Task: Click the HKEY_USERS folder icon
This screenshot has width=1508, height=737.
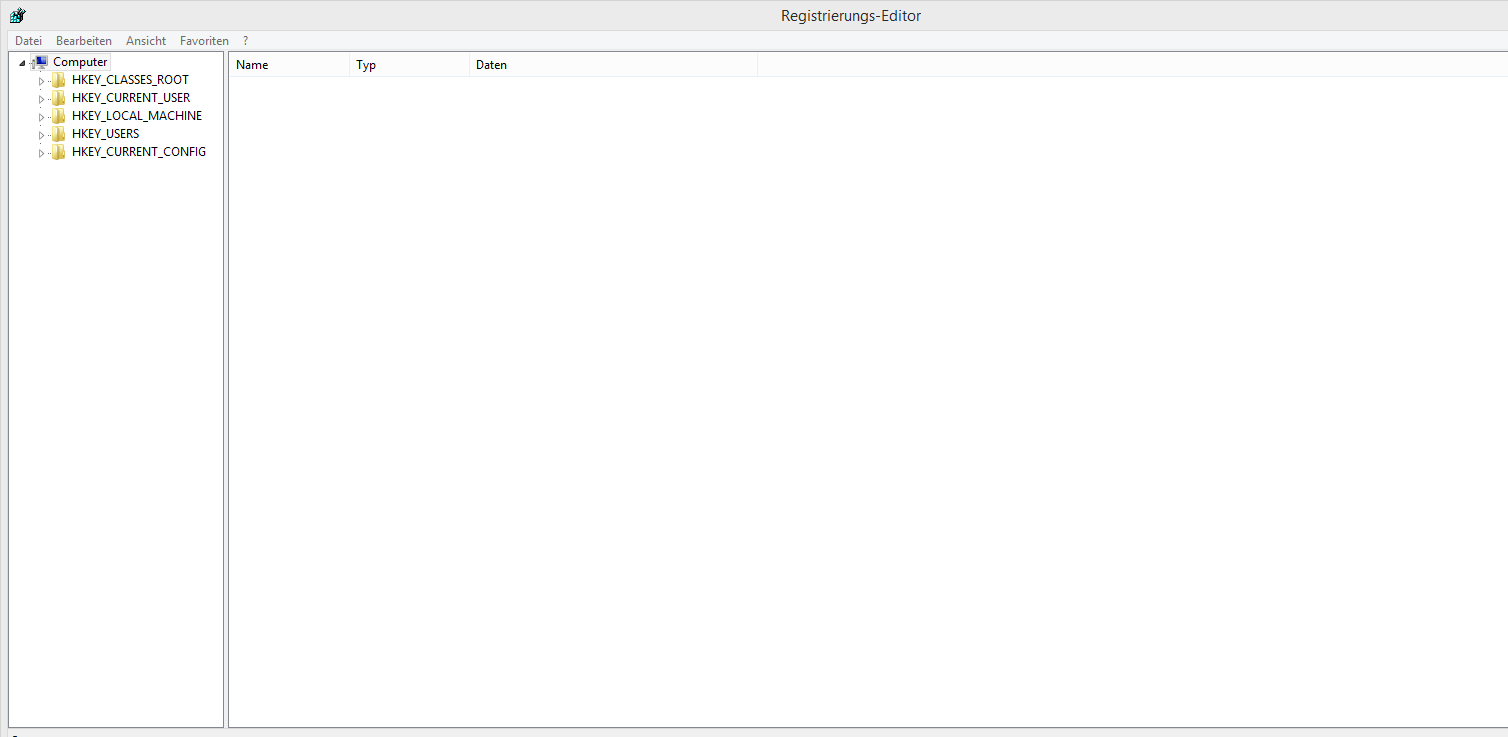Action: tap(59, 134)
